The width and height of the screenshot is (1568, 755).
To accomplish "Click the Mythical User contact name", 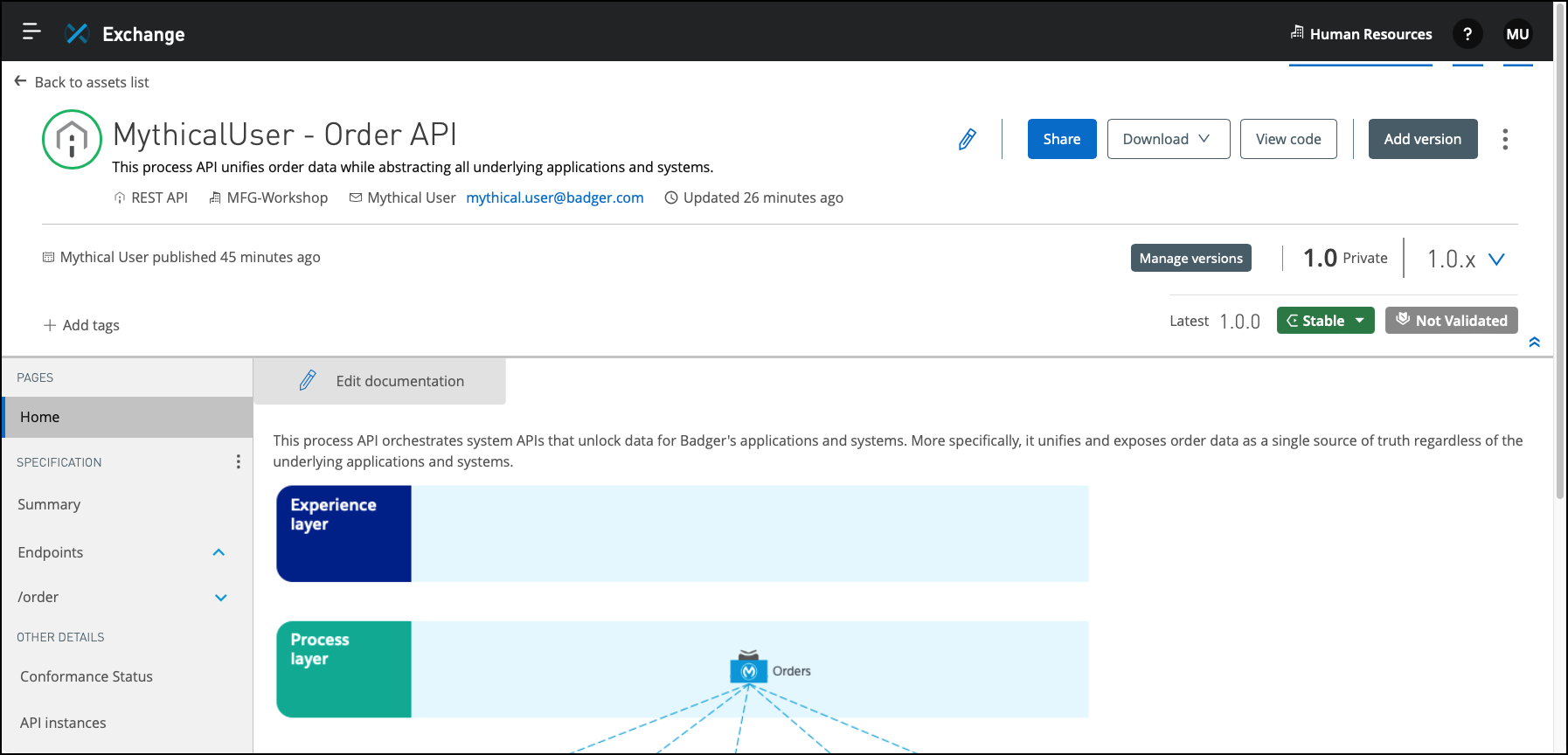I will (412, 197).
